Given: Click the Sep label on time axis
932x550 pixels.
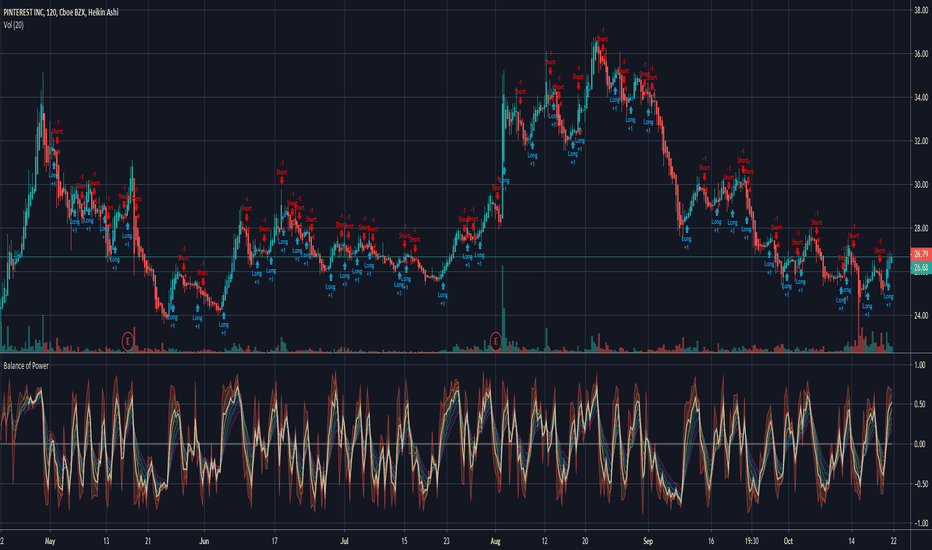Looking at the screenshot, I should click(648, 541).
